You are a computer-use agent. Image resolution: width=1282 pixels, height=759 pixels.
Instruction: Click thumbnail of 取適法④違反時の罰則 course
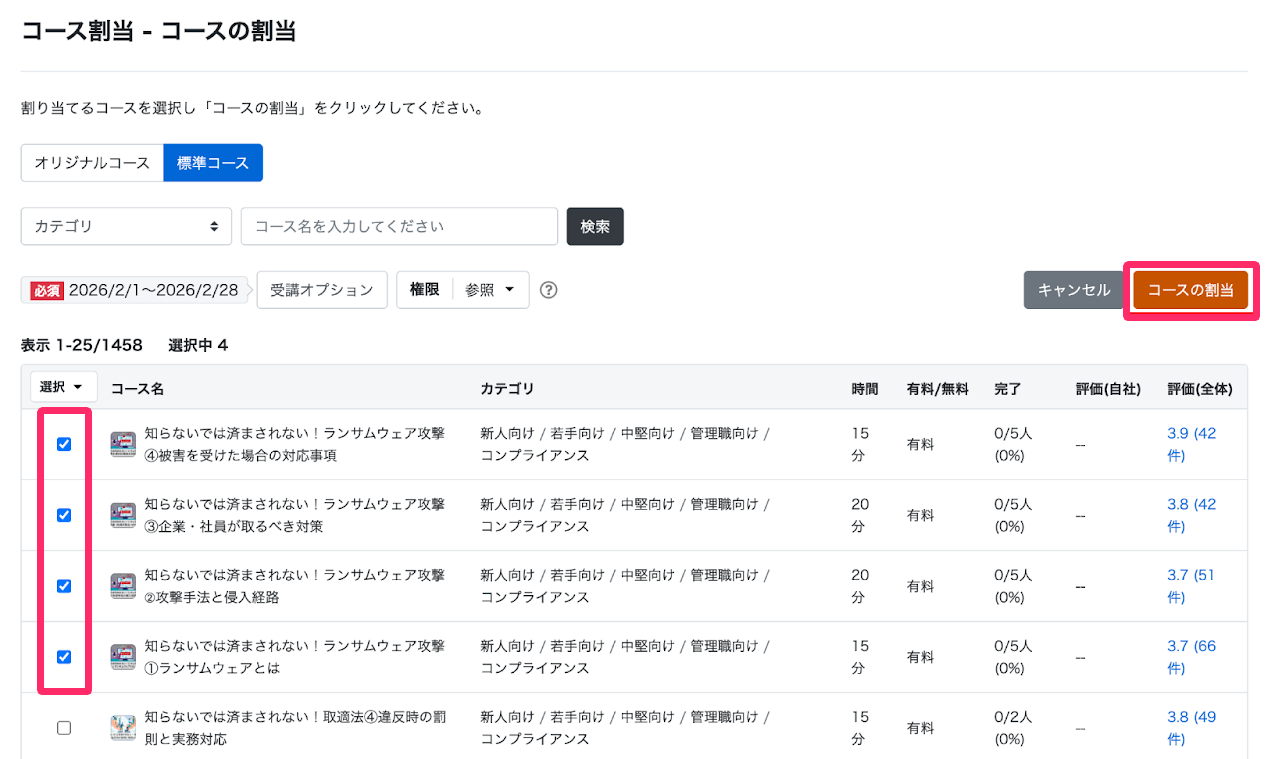[123, 728]
